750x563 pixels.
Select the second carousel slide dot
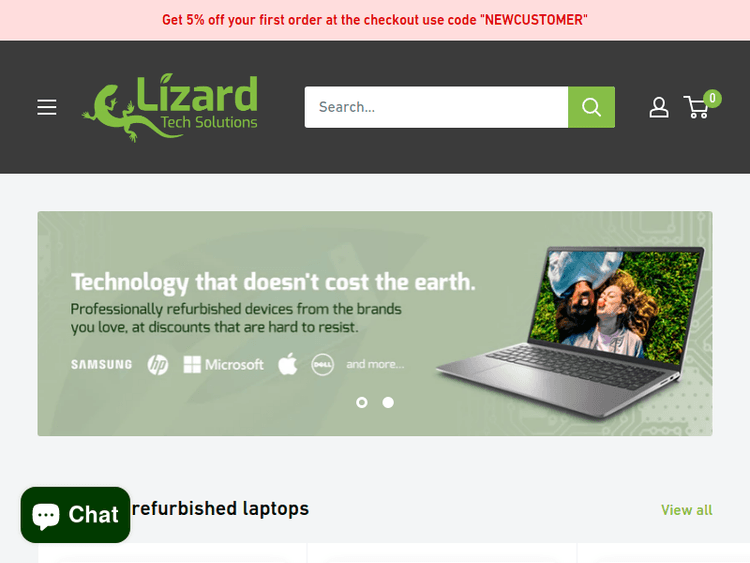click(388, 403)
